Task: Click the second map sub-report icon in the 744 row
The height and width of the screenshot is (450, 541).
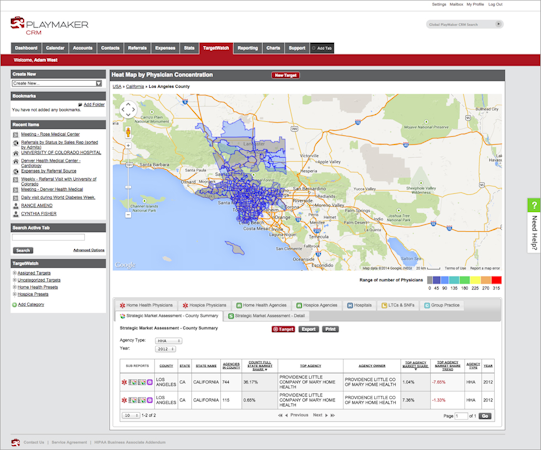Action: (x=142, y=382)
